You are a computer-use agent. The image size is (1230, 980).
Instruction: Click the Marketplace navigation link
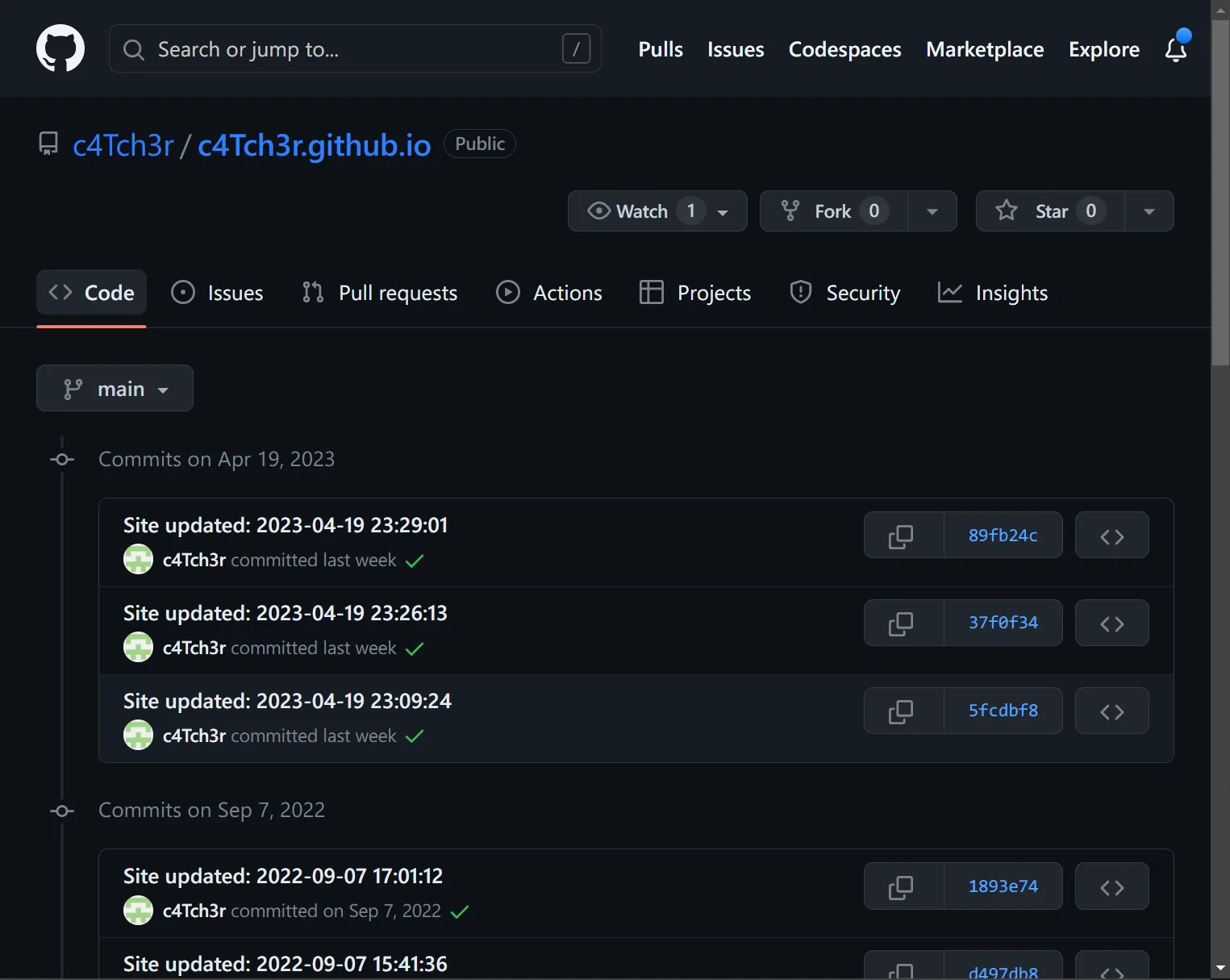click(984, 49)
